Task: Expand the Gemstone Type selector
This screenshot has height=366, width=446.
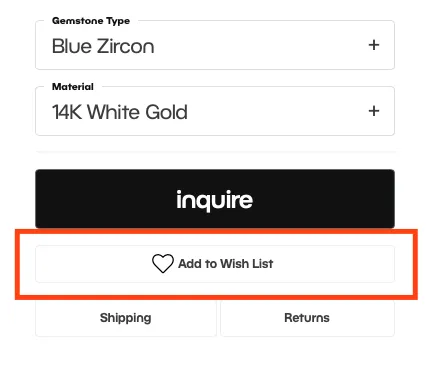Action: click(x=215, y=45)
